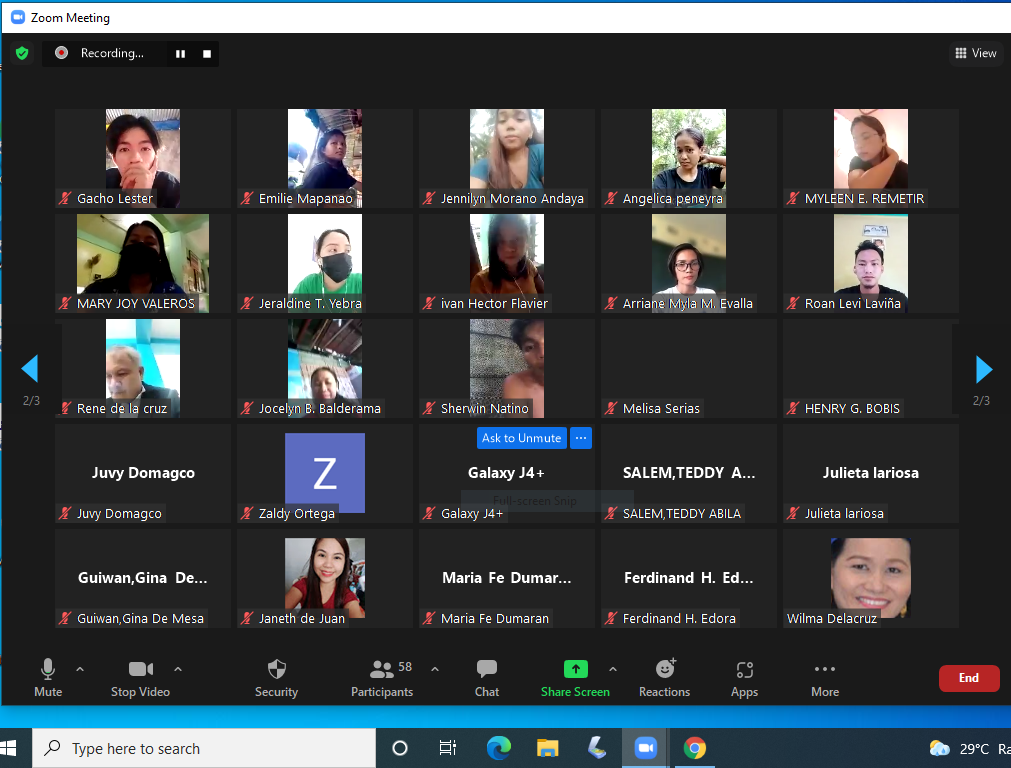The width and height of the screenshot is (1011, 768).
Task: Open the View layout menu
Action: click(976, 53)
